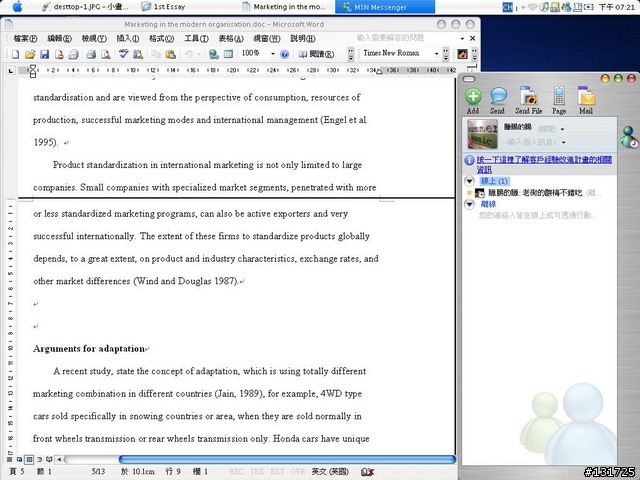This screenshot has height=480, width=640.
Task: Click the Tables and Borders icon
Action: click(228, 54)
